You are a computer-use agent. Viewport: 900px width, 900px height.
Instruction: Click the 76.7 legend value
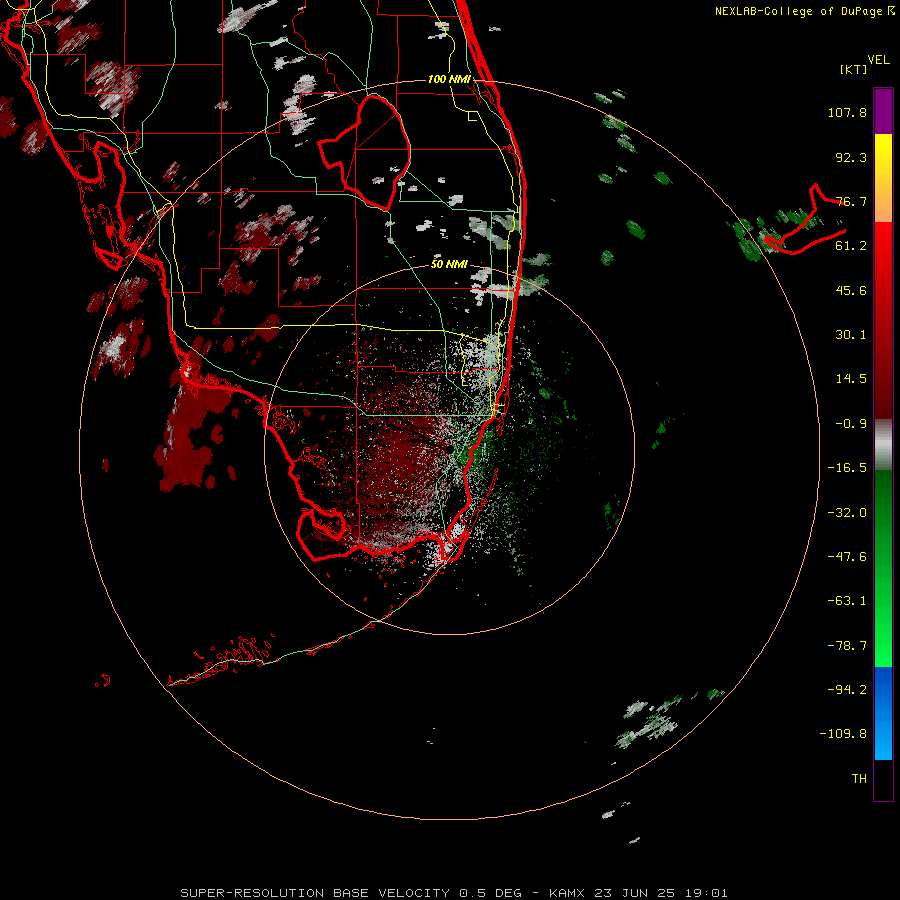point(851,201)
